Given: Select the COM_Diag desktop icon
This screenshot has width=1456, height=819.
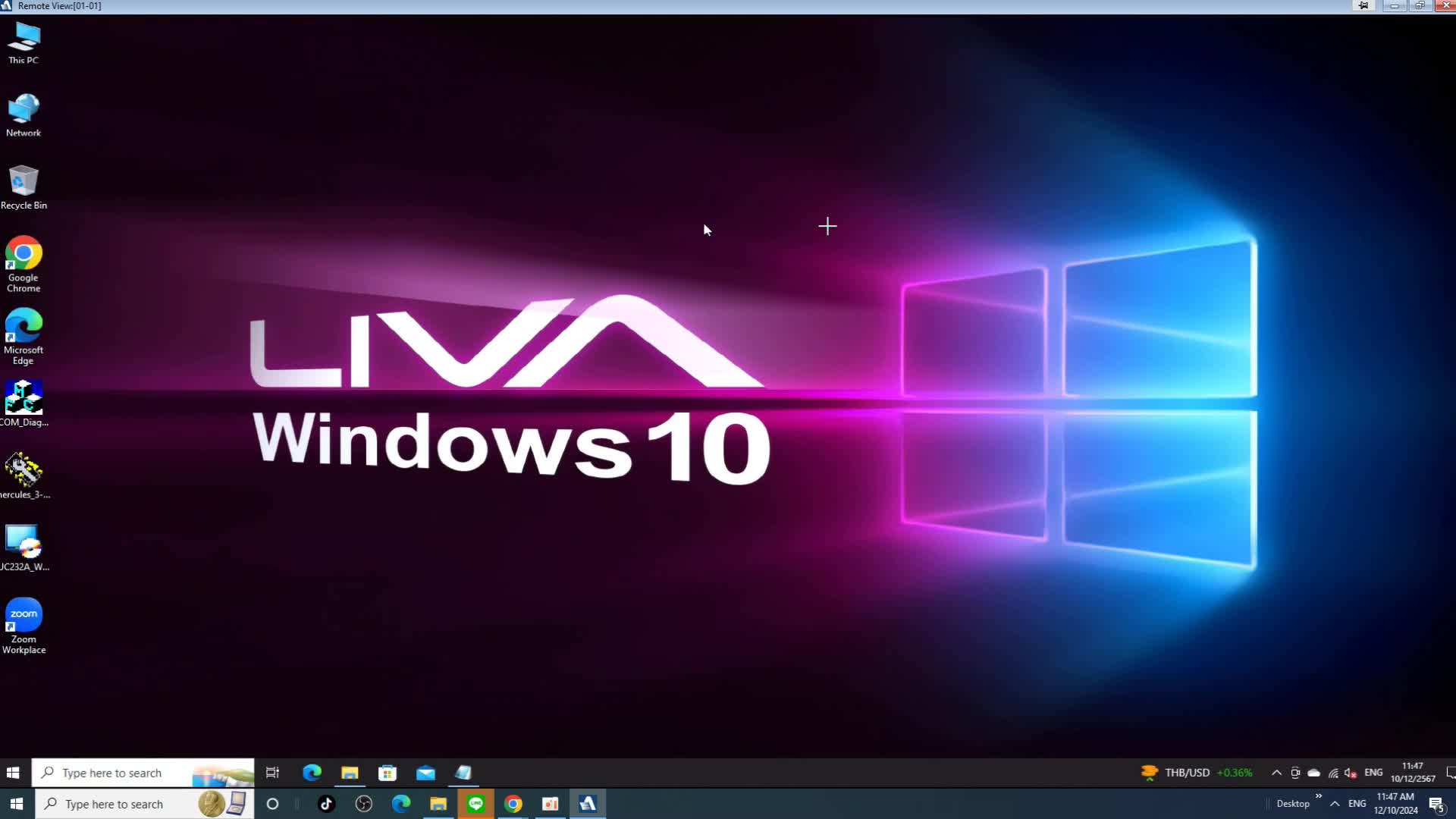Looking at the screenshot, I should pos(24,404).
